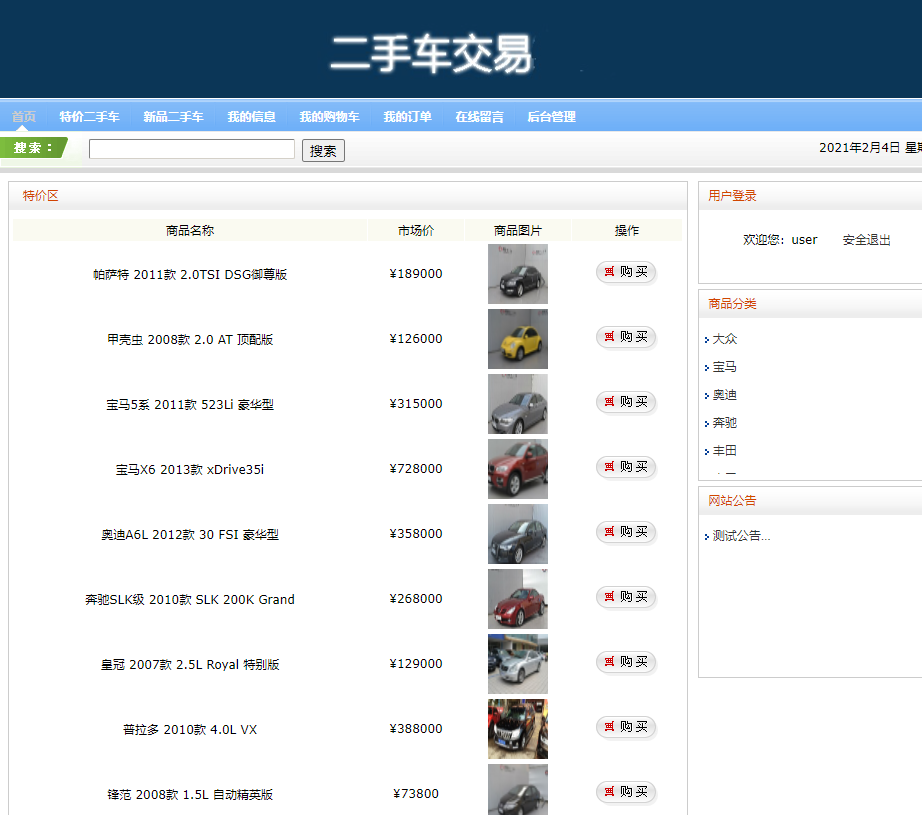Expand the 大众 category arrow
The height and width of the screenshot is (815, 922).
[x=709, y=339]
